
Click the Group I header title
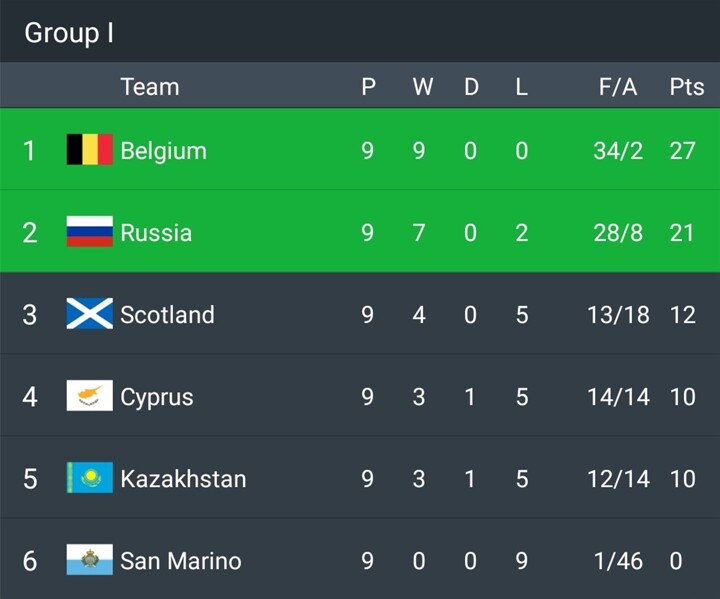[x=69, y=33]
